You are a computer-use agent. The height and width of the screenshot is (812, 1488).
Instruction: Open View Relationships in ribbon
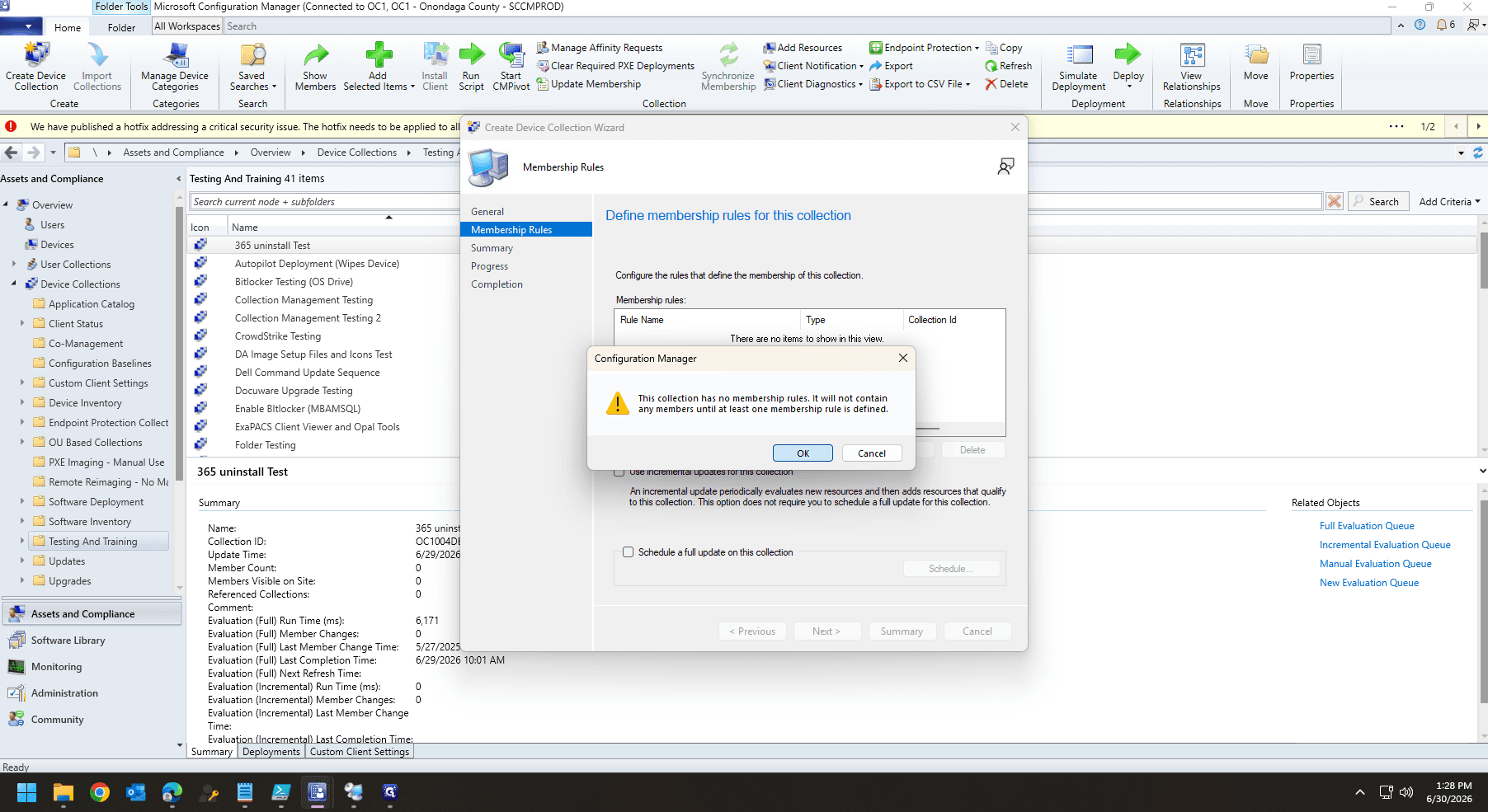[x=1191, y=67]
